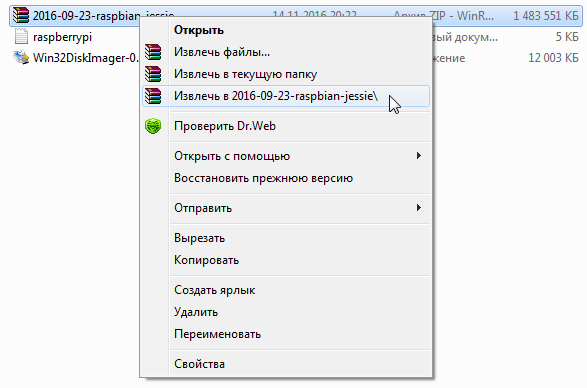Click the ZIP - WinR... type cell

[x=463, y=16]
